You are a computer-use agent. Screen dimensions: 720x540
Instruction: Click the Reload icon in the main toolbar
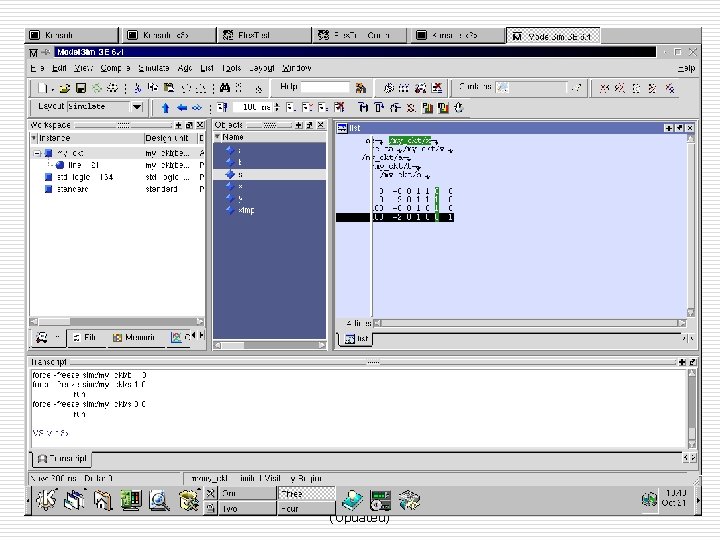tap(96, 88)
